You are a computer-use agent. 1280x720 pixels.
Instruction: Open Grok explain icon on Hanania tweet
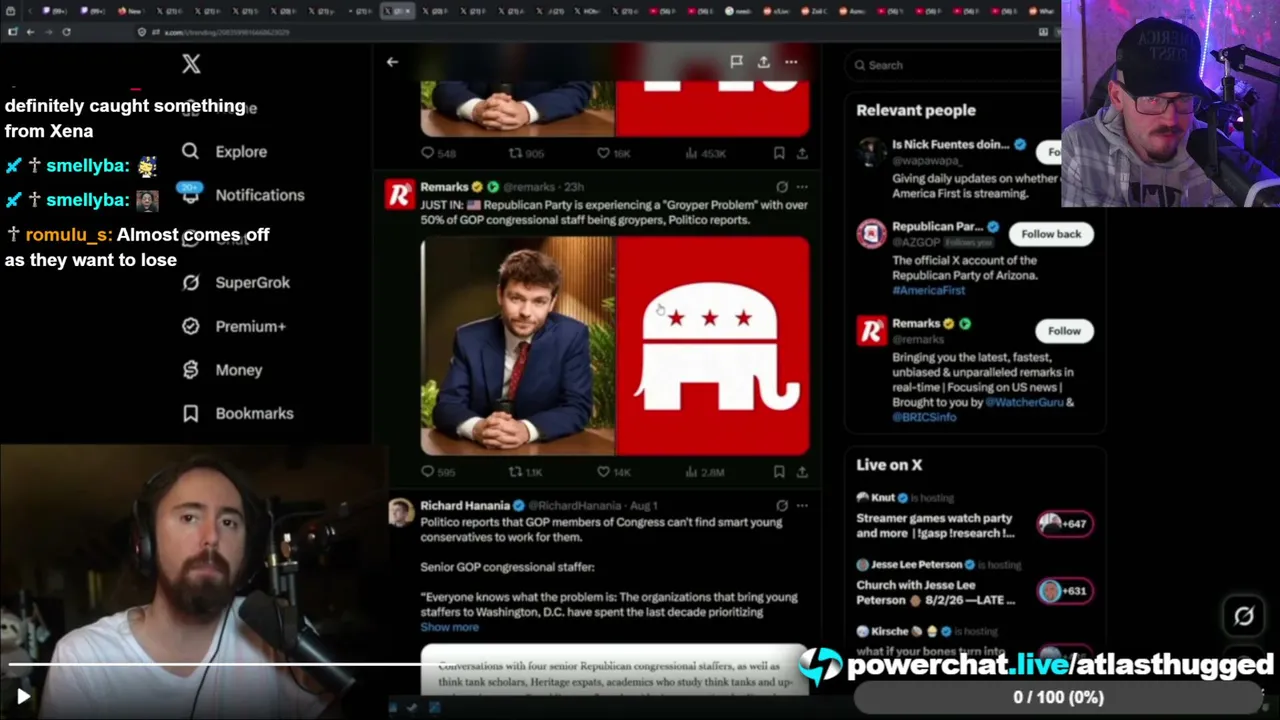tap(782, 506)
